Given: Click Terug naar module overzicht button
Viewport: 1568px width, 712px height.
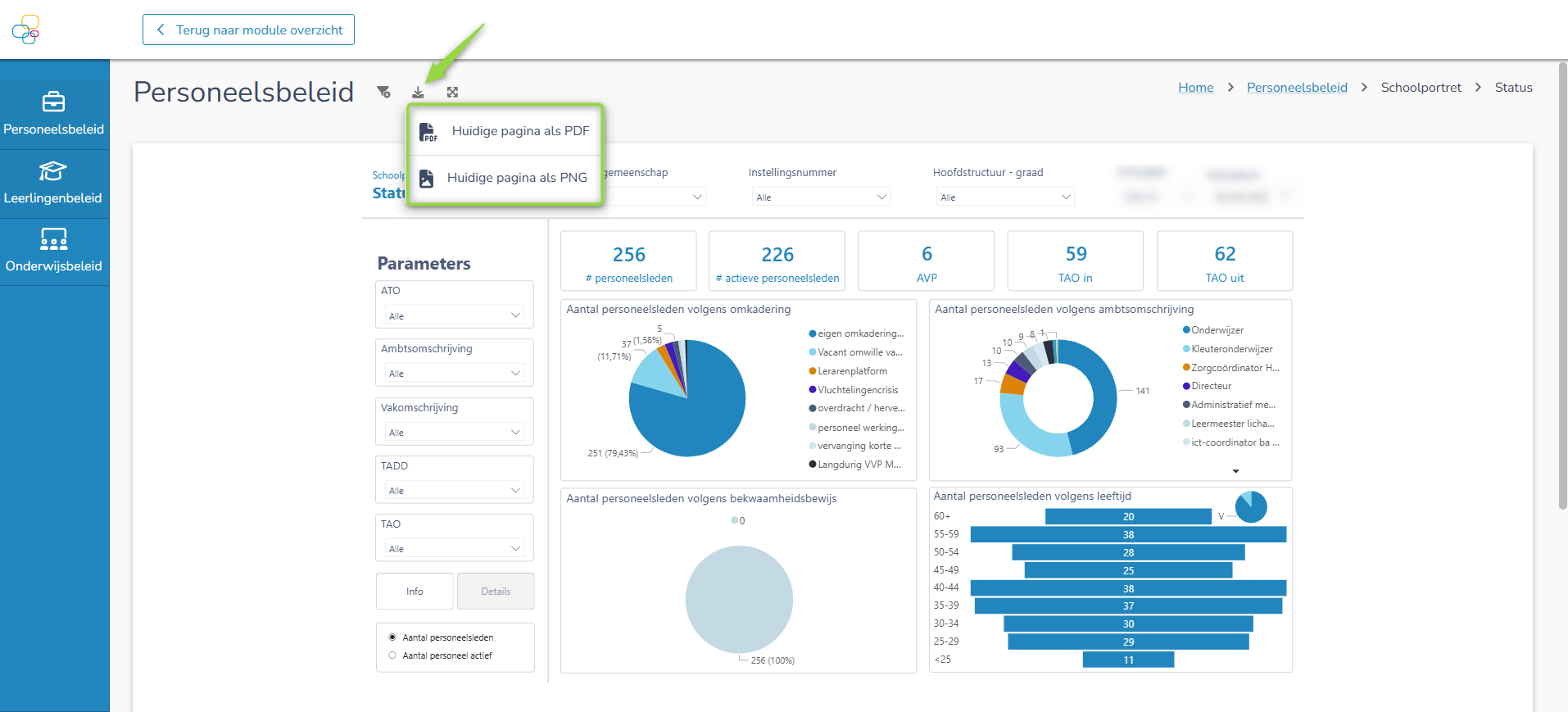Looking at the screenshot, I should click(x=248, y=29).
